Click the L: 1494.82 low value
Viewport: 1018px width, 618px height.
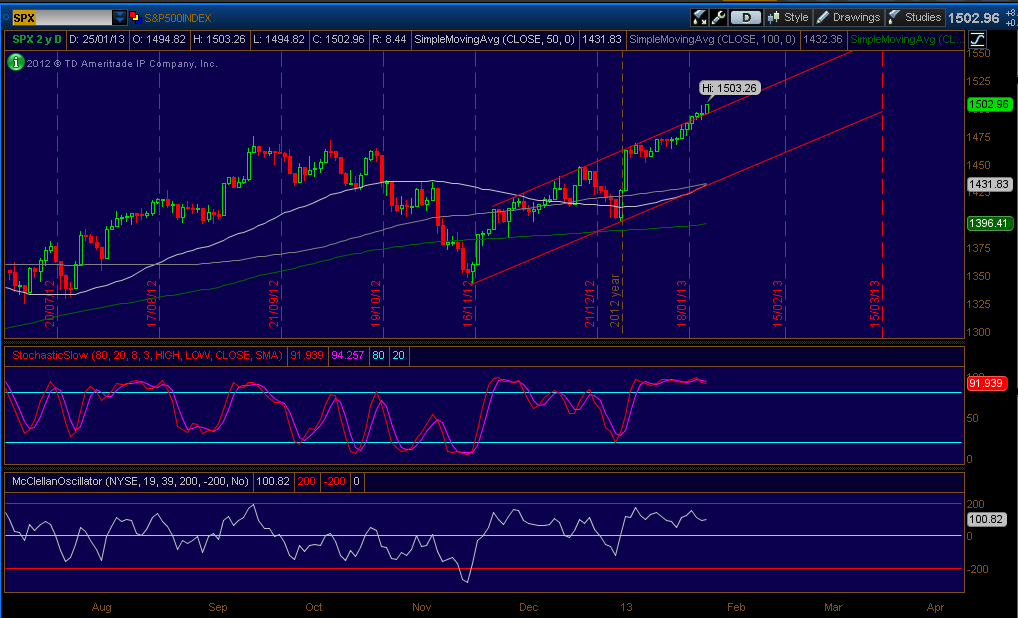[x=279, y=39]
